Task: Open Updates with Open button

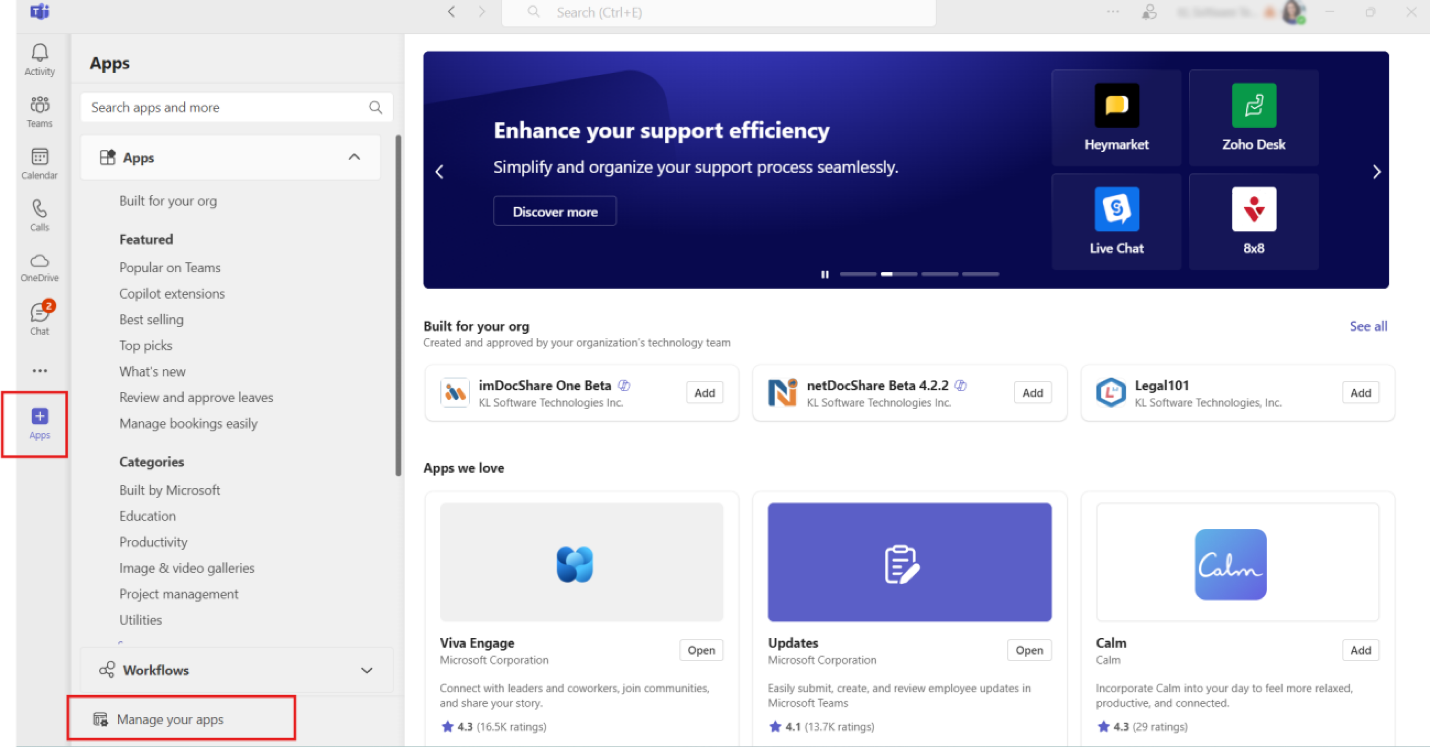Action: (1029, 650)
